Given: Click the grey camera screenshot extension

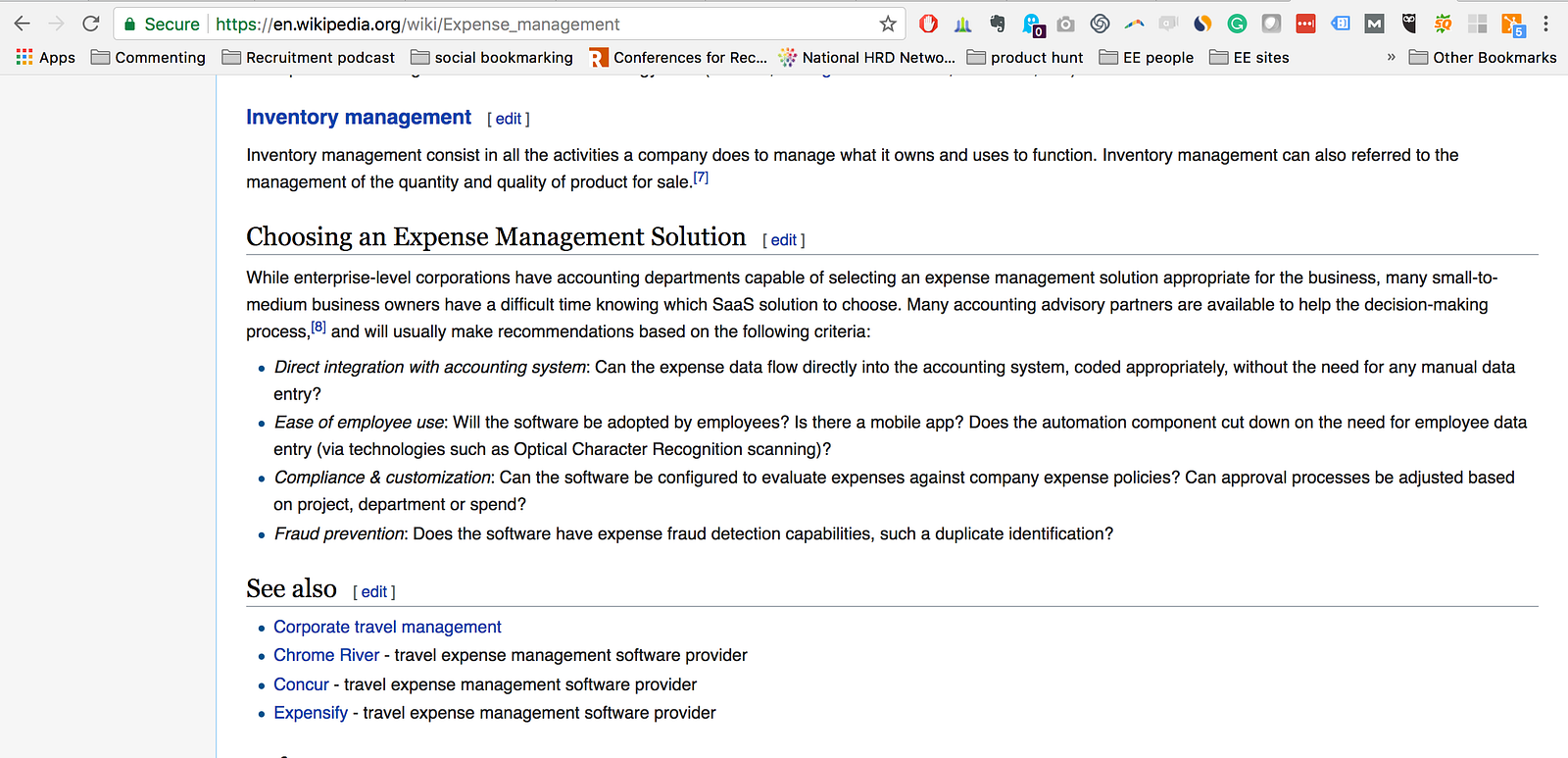Looking at the screenshot, I should coord(1066,24).
